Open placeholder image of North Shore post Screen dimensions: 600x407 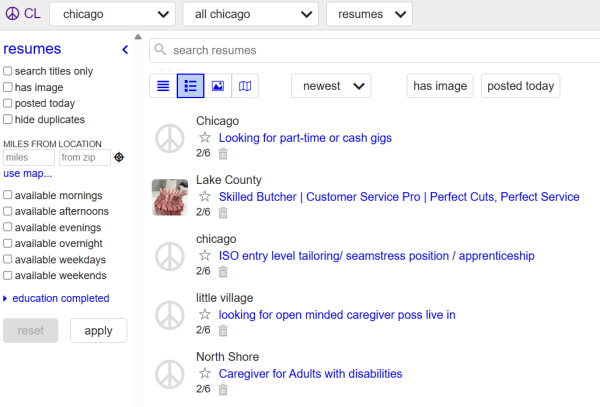pos(170,374)
